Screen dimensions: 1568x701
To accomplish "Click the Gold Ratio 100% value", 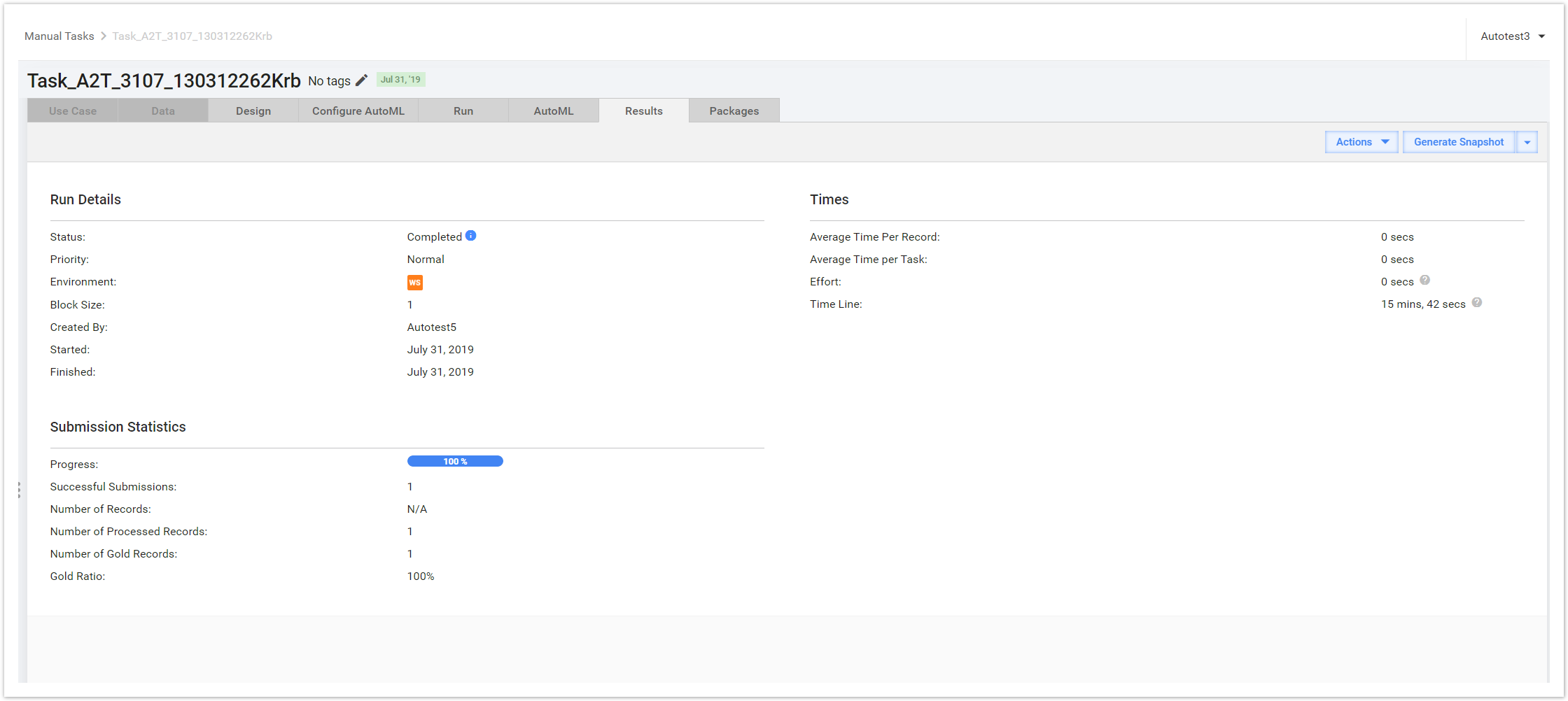I will pos(421,576).
